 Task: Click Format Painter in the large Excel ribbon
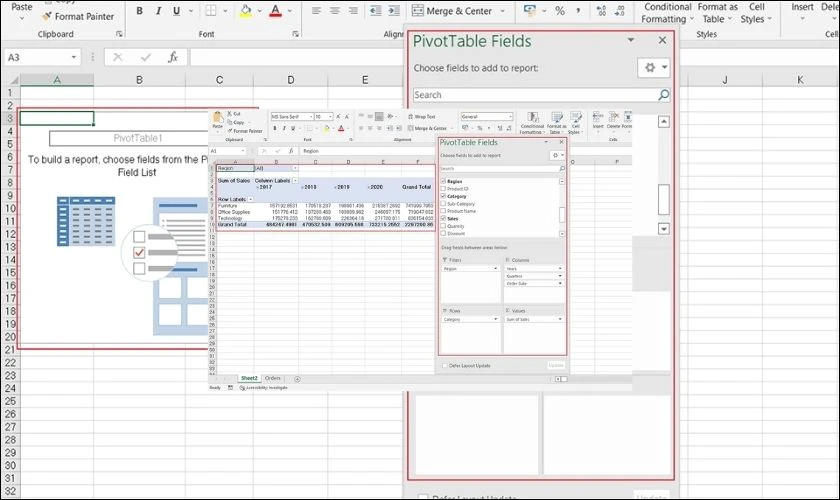point(78,17)
